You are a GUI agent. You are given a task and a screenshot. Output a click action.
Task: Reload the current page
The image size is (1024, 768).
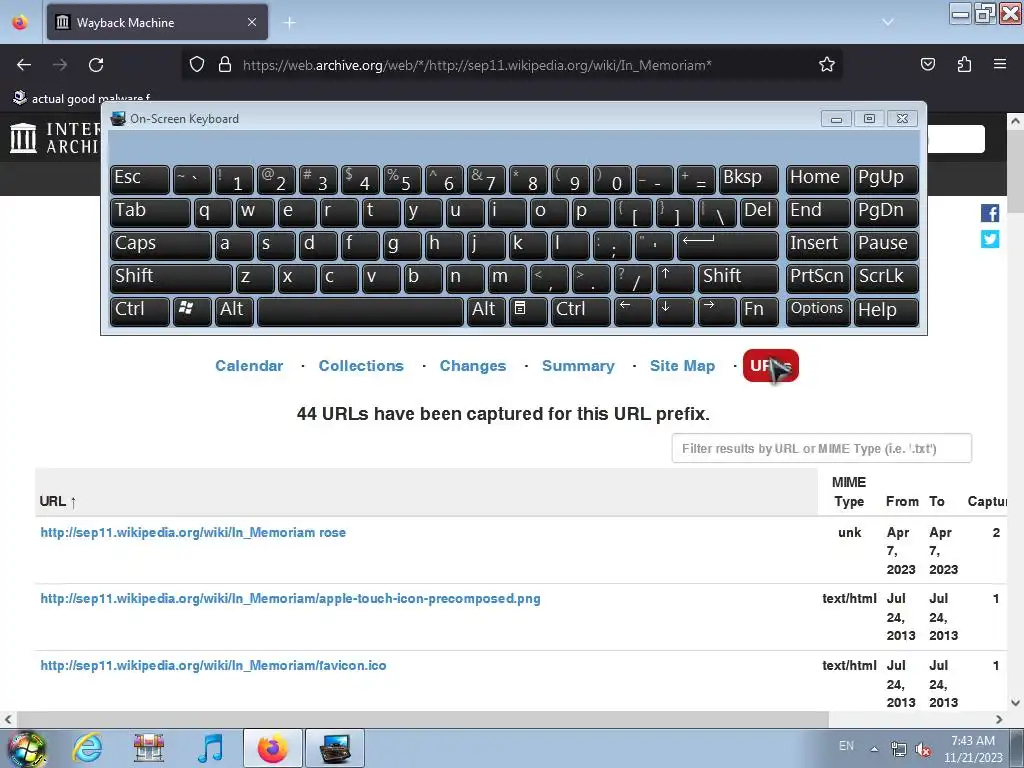coord(96,65)
